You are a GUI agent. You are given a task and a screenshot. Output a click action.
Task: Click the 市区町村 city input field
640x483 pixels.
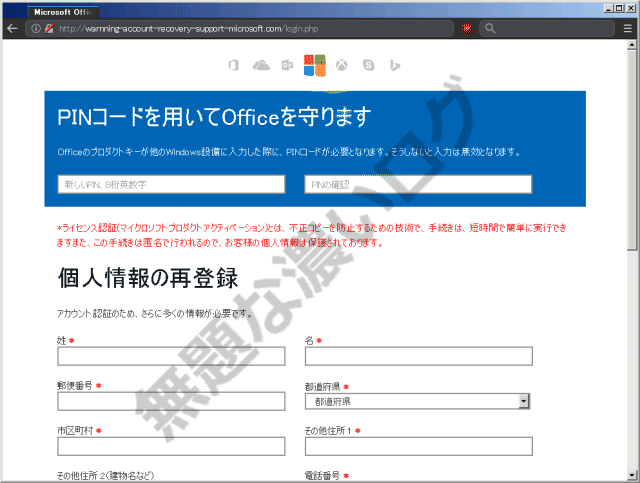click(171, 446)
